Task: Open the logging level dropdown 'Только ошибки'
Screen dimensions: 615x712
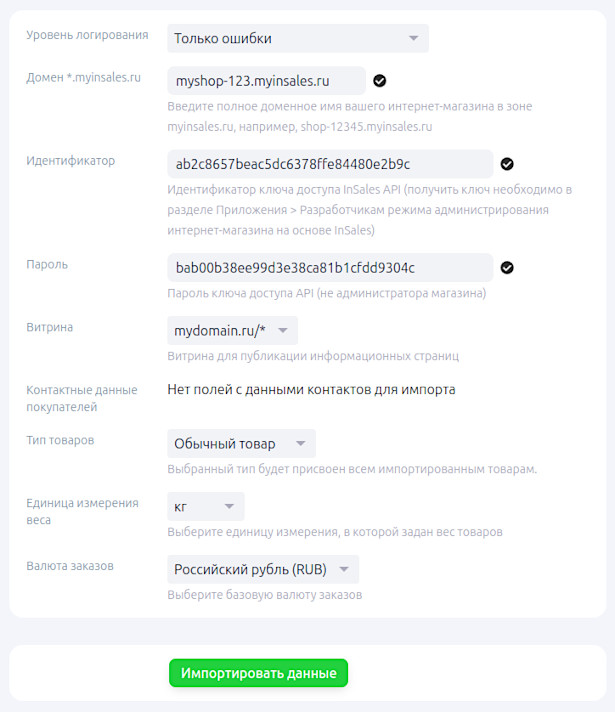Action: 297,39
